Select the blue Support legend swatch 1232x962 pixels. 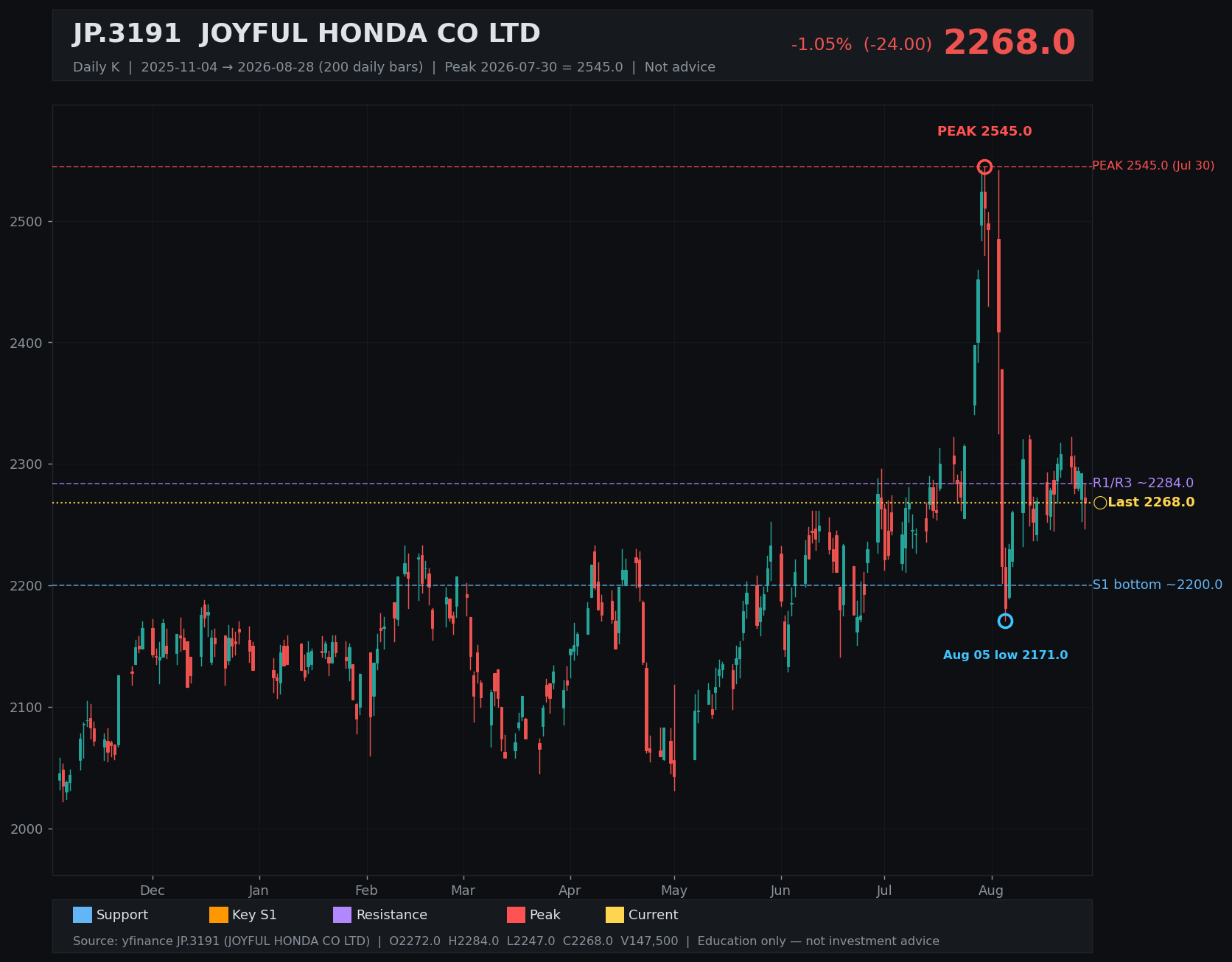click(83, 915)
